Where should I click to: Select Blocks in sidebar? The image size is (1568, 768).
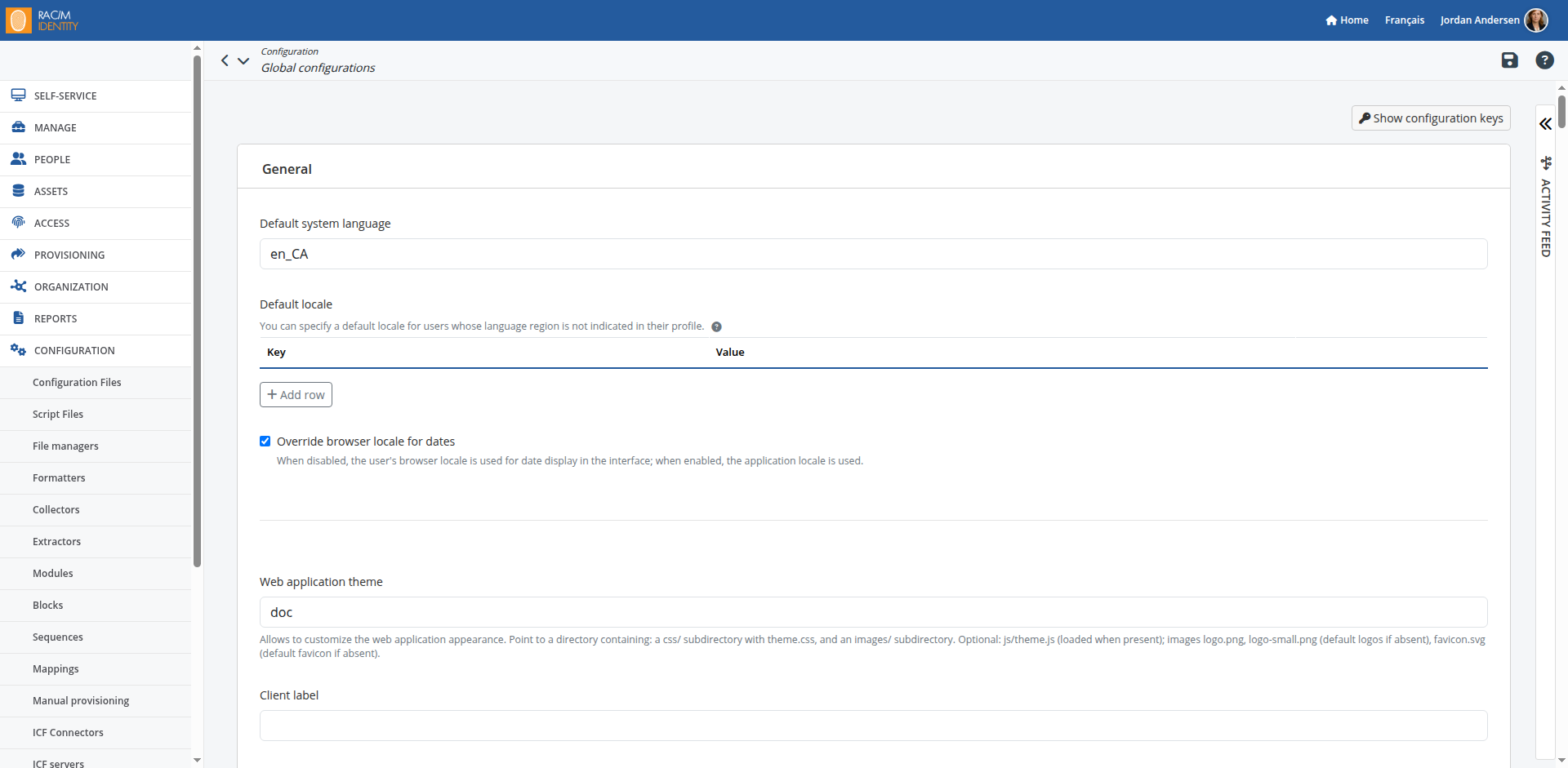[96, 606]
